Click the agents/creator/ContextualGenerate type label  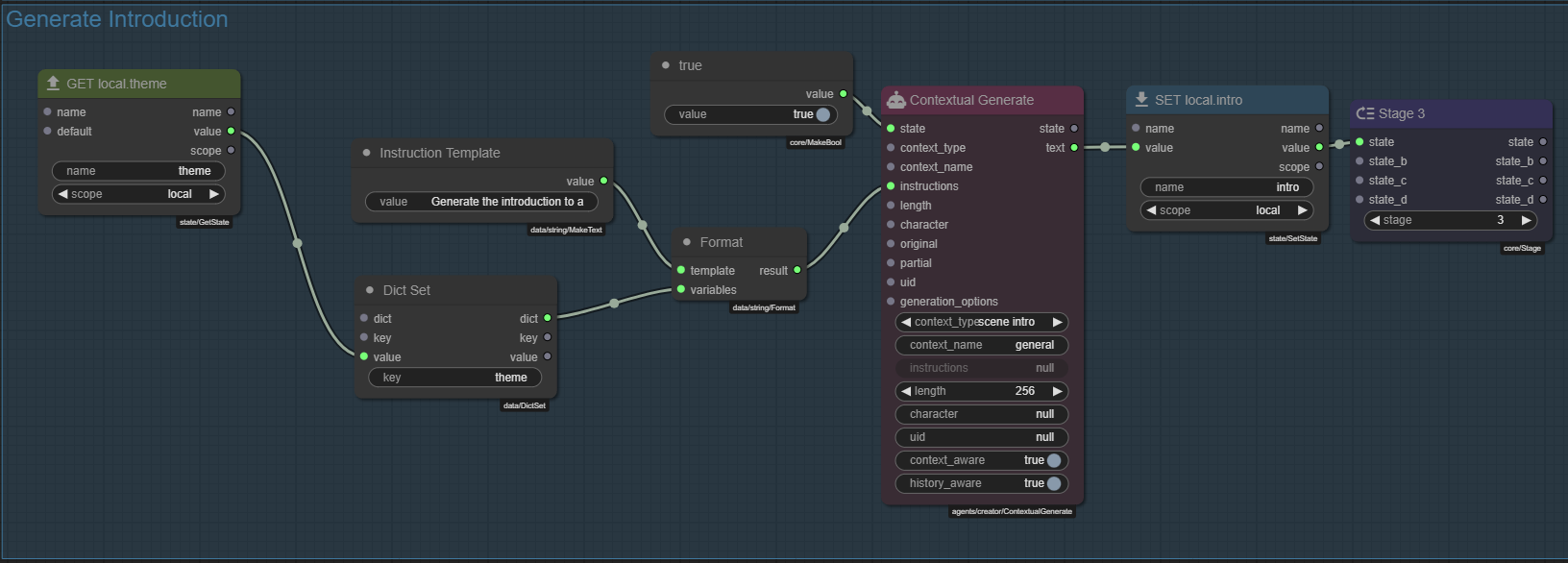1012,511
